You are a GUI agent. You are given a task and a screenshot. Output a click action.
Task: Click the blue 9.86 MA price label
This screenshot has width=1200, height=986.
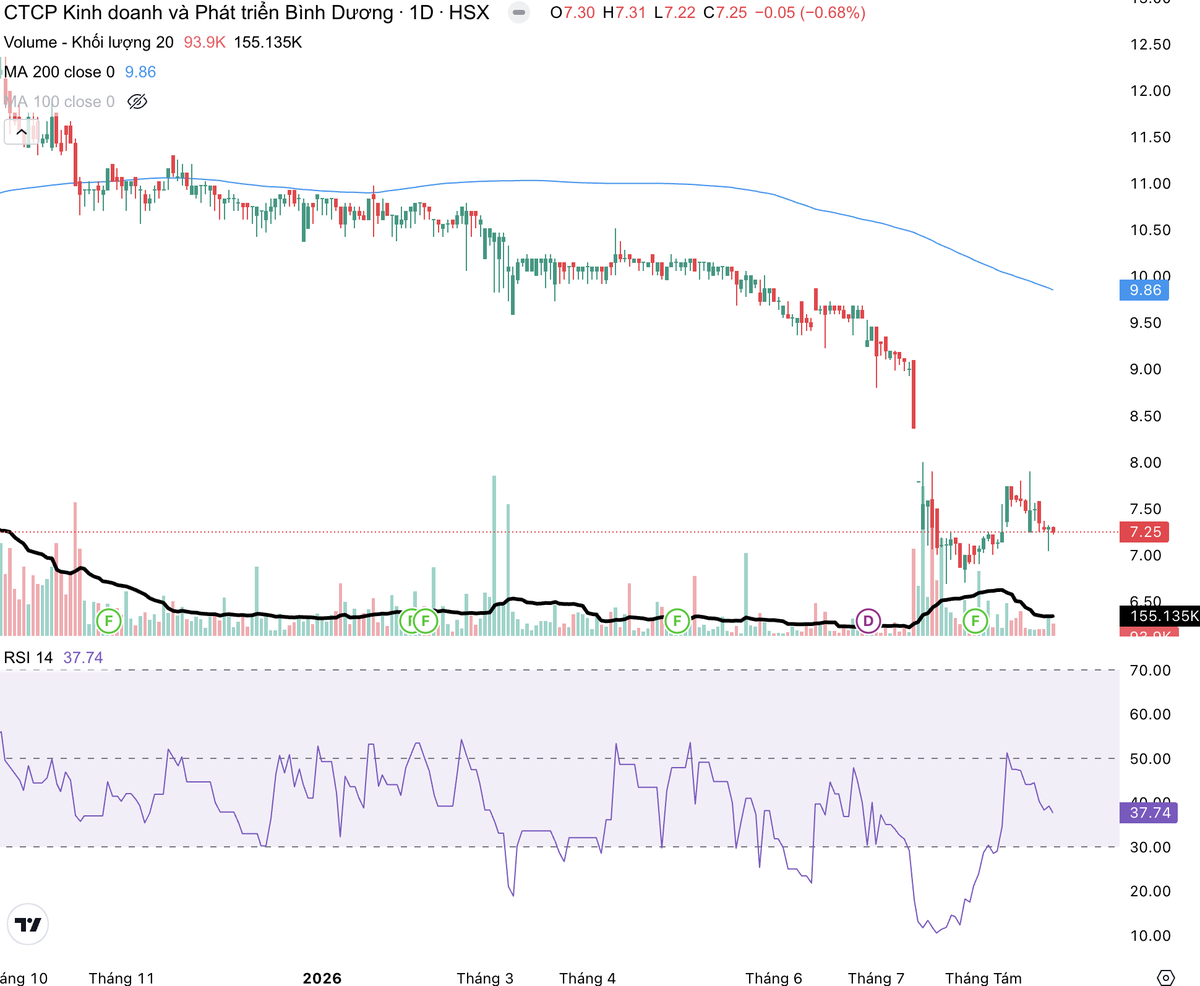(1145, 291)
